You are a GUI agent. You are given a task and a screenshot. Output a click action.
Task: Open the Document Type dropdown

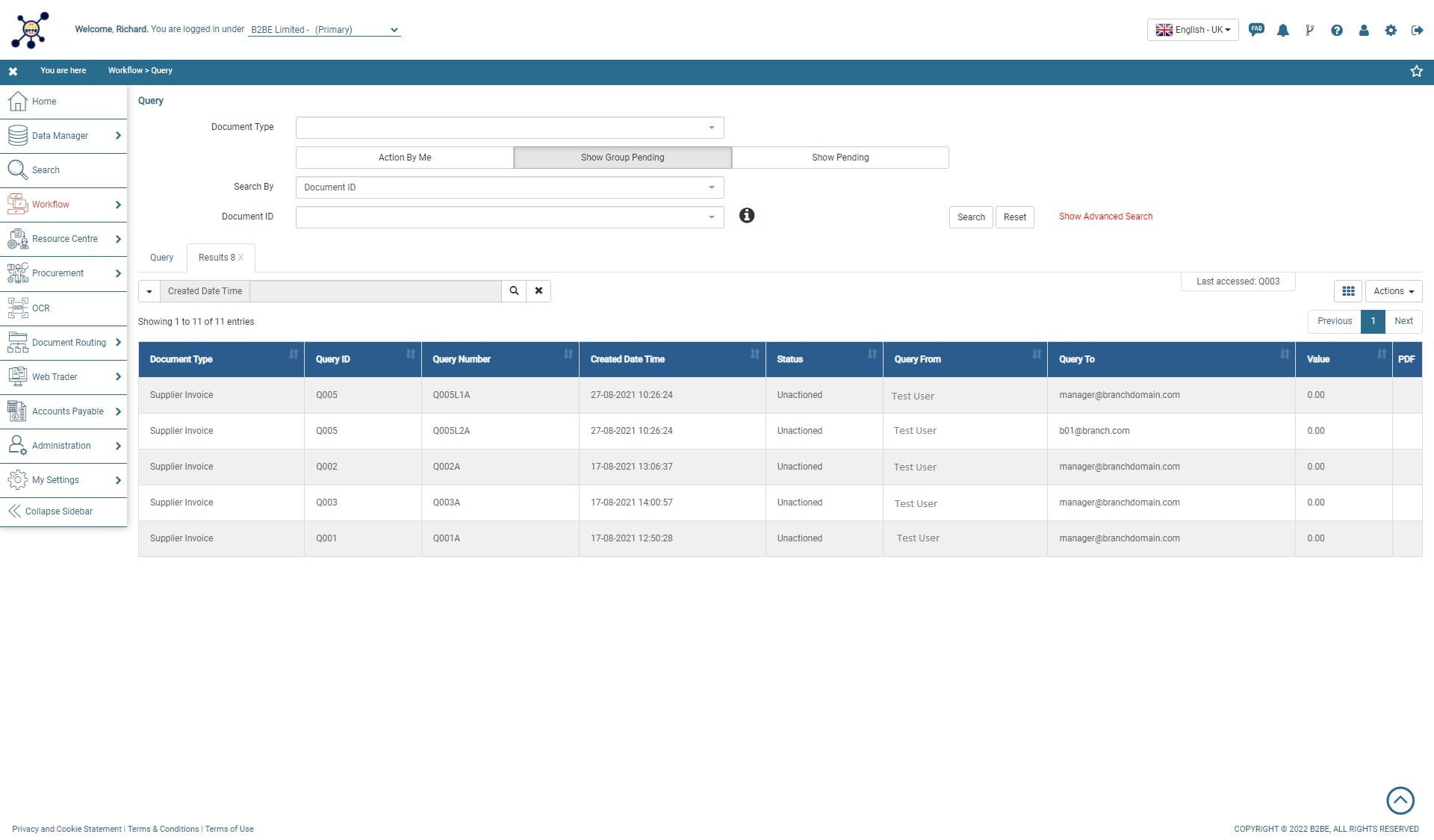point(509,128)
